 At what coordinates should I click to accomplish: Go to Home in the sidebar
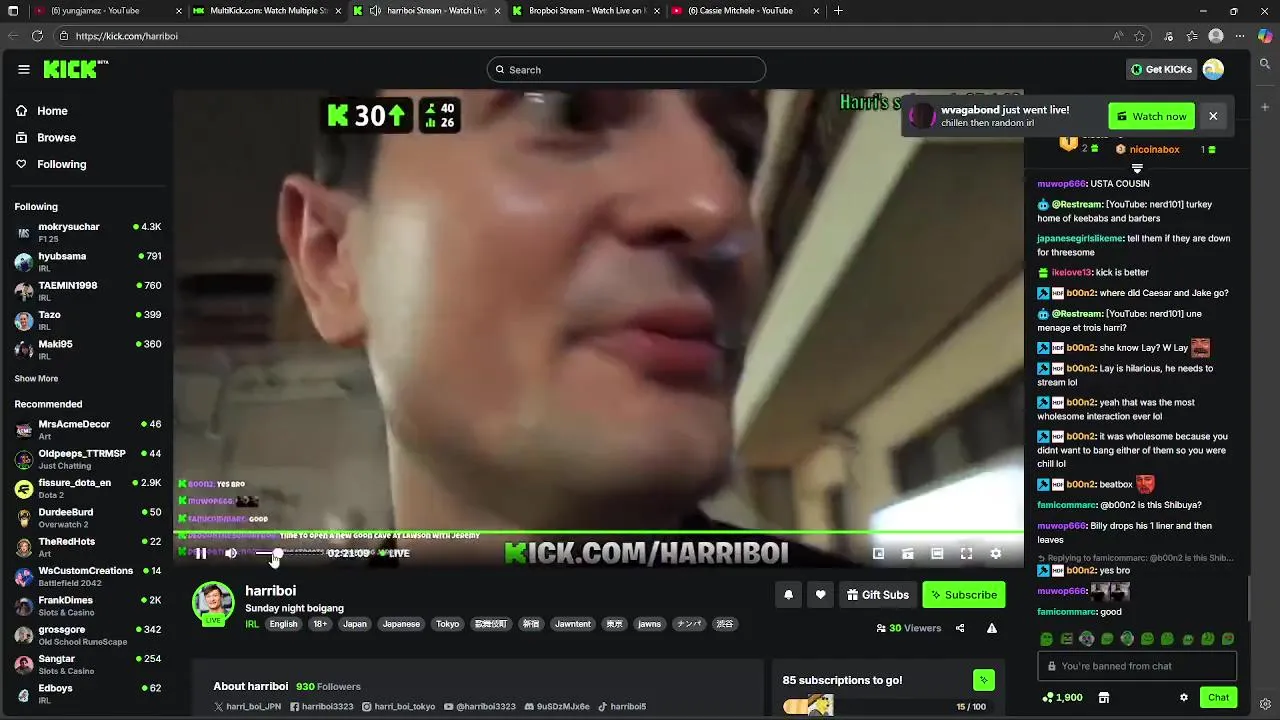[x=42, y=111]
